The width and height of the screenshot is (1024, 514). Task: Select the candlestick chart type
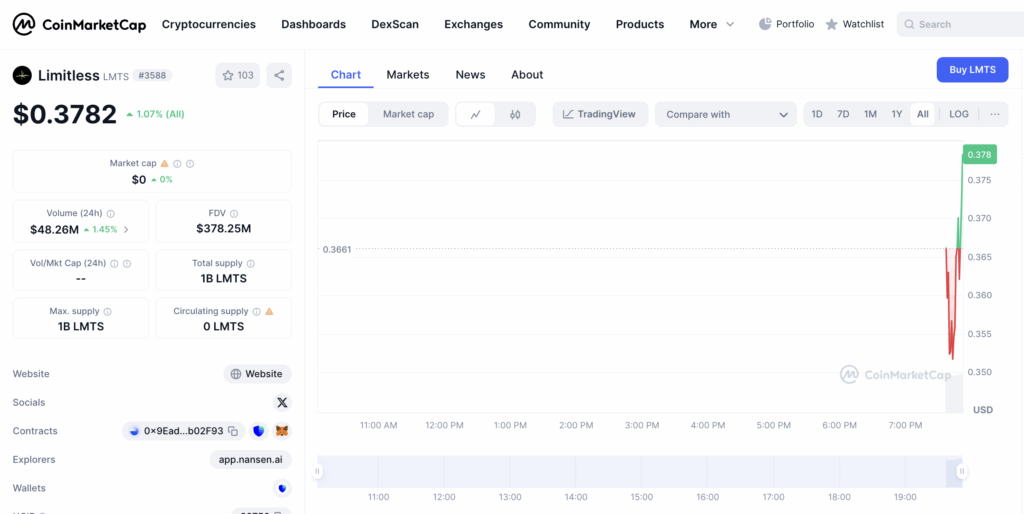click(515, 114)
